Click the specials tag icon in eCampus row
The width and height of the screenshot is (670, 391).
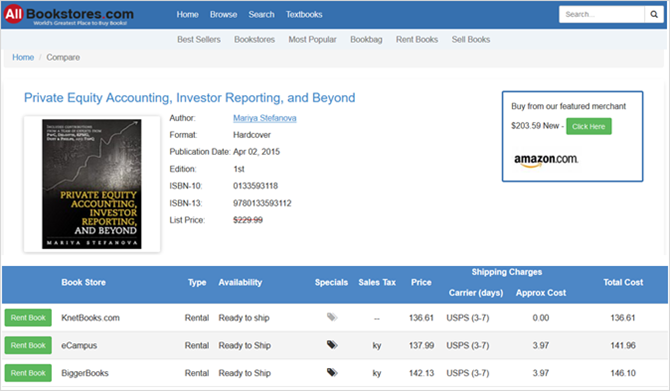tap(332, 344)
